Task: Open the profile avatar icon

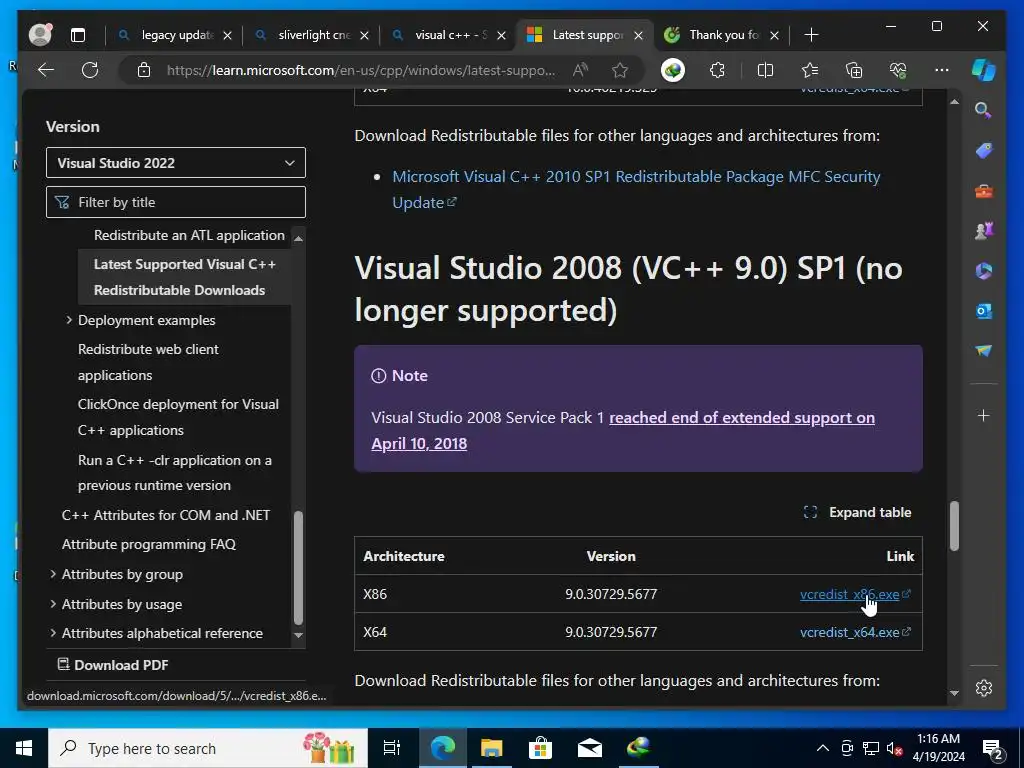Action: pyautogui.click(x=40, y=35)
